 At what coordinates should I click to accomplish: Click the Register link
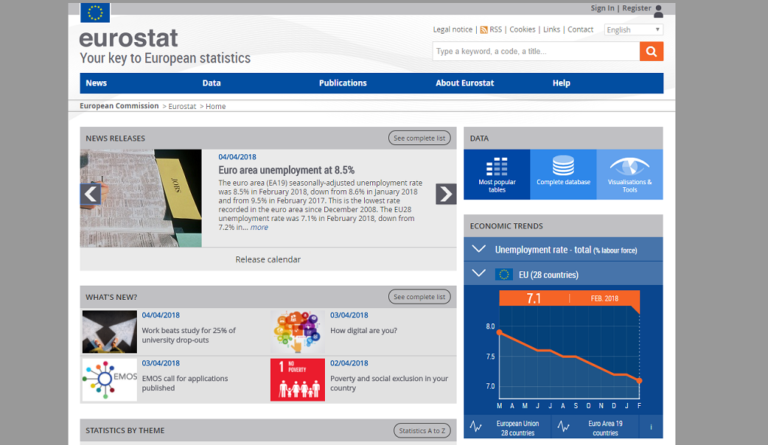pos(637,8)
